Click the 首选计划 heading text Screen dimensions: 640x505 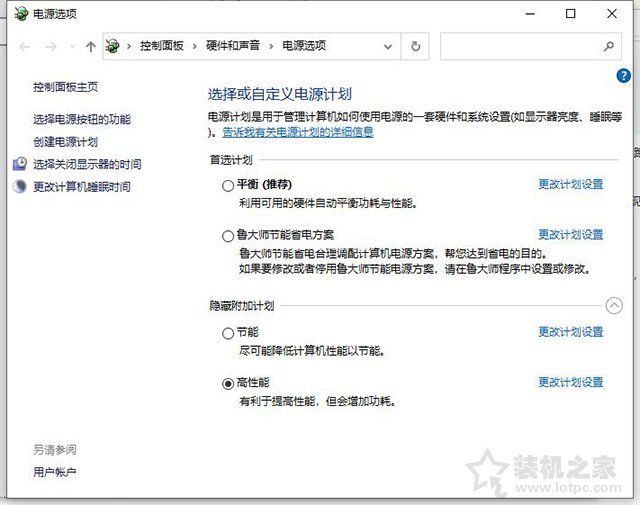click(x=231, y=160)
